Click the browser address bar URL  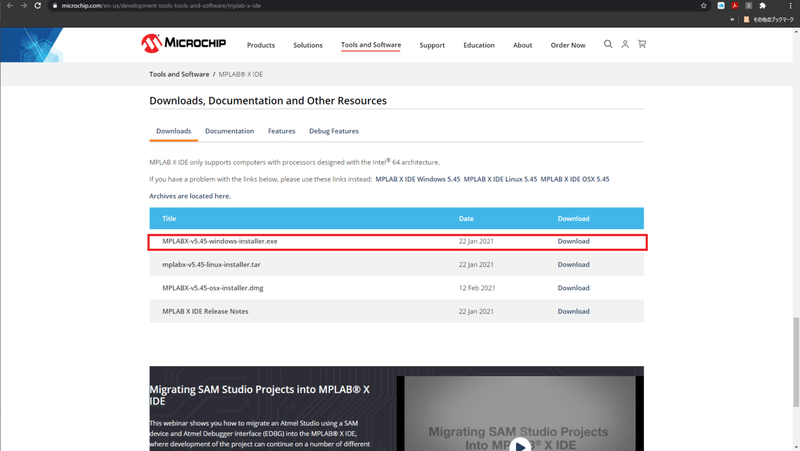tap(161, 6)
